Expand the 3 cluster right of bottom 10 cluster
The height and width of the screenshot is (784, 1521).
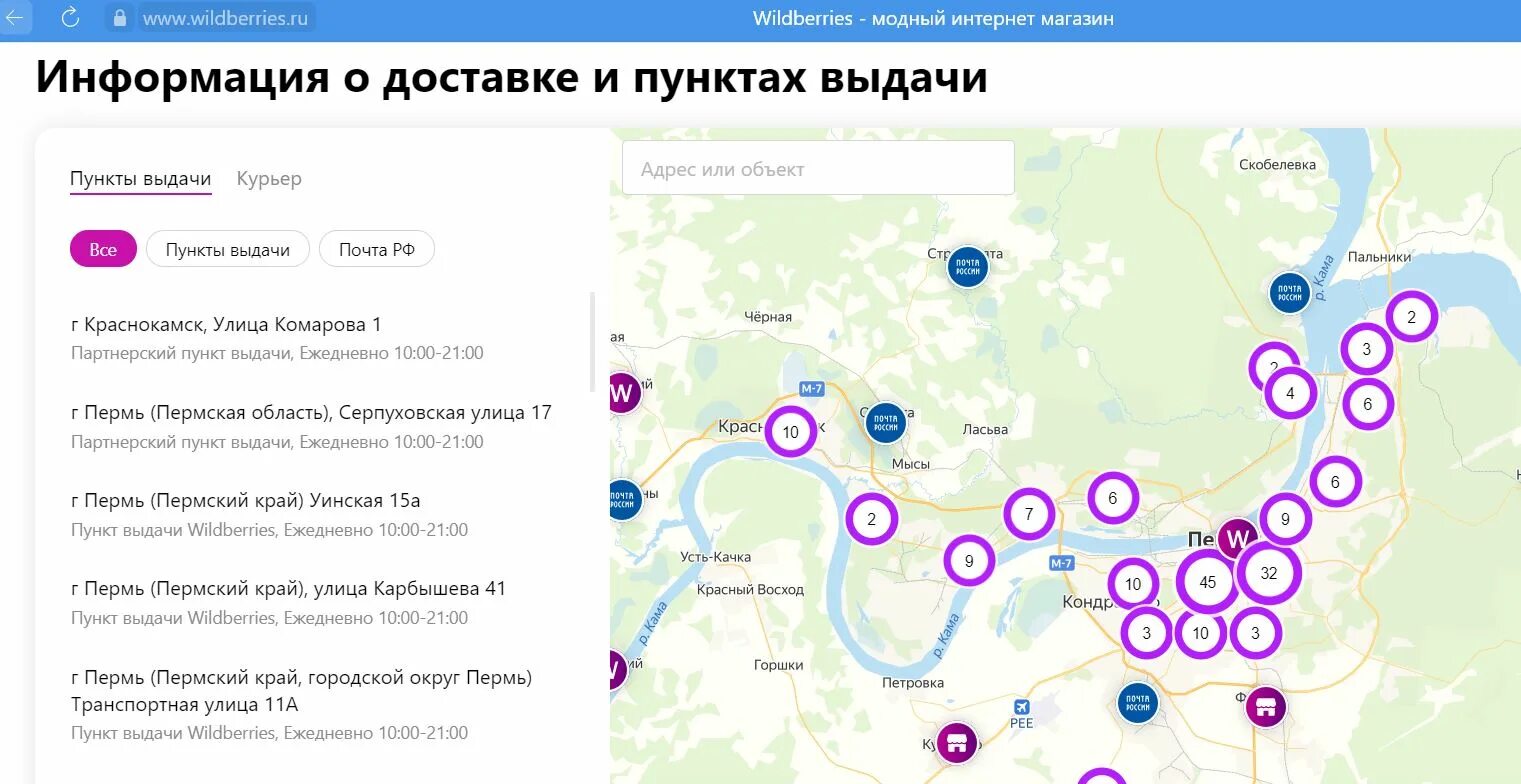(1255, 632)
